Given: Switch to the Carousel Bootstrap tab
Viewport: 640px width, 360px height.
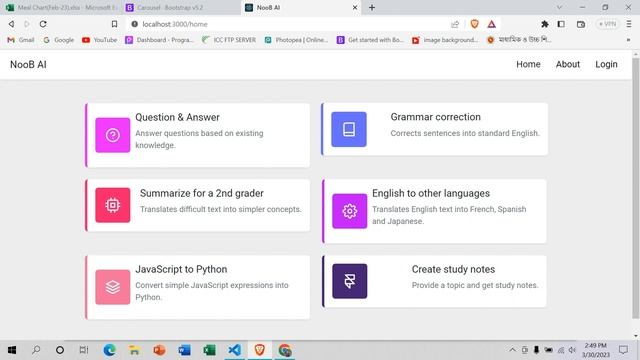Looking at the screenshot, I should (x=180, y=7).
